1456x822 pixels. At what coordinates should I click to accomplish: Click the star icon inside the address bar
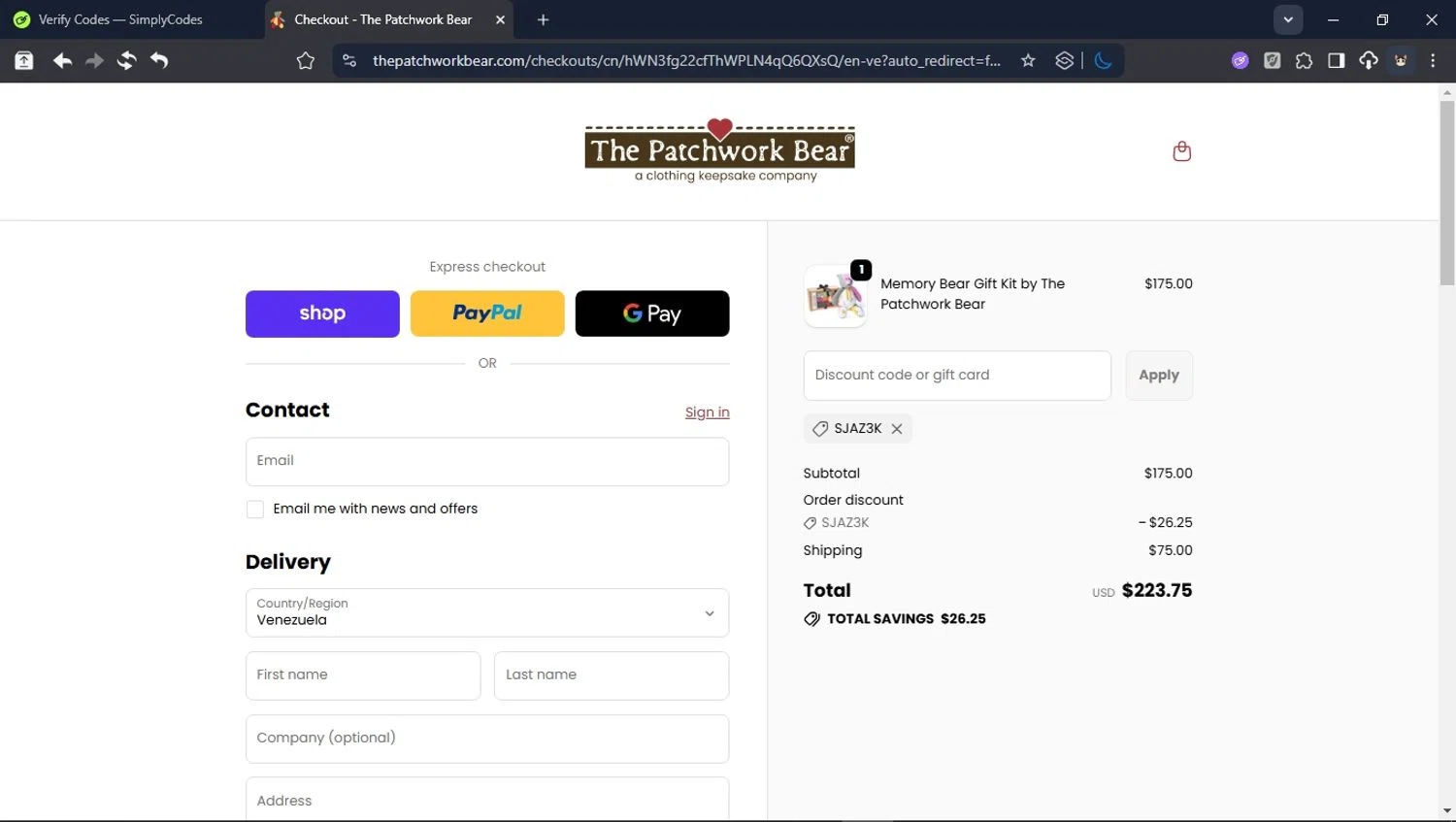click(x=1028, y=61)
